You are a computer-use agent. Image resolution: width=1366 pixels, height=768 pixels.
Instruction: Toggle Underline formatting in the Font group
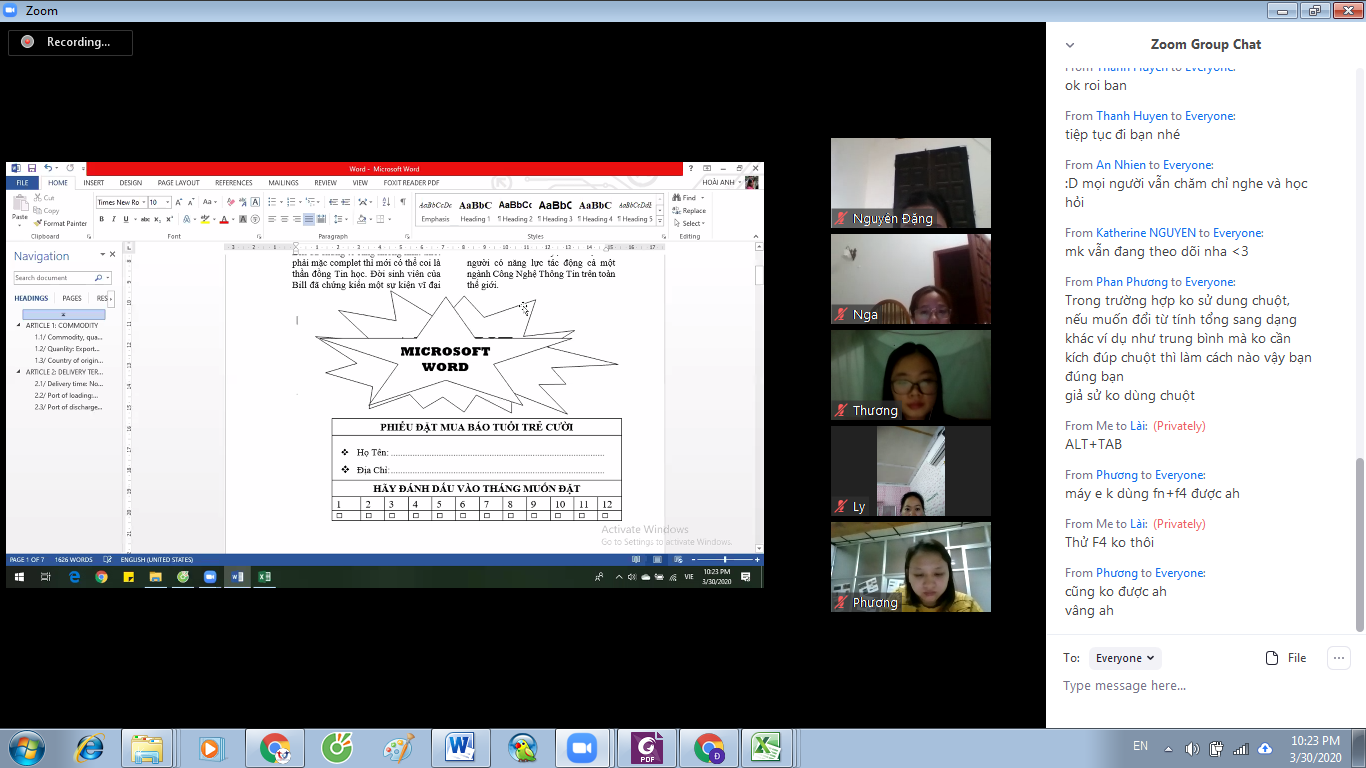(x=124, y=219)
